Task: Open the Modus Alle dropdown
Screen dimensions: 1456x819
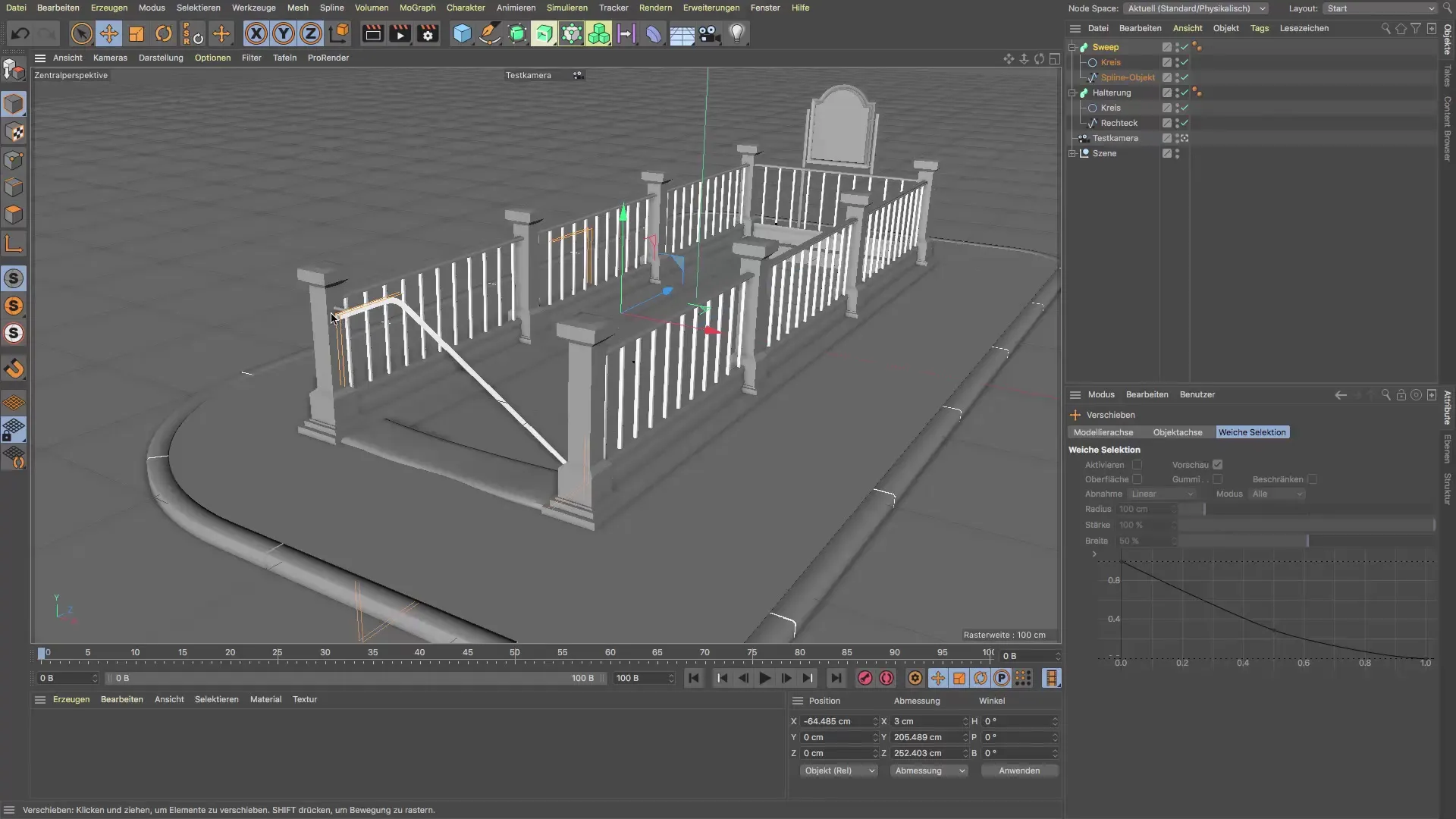Action: click(x=1276, y=494)
